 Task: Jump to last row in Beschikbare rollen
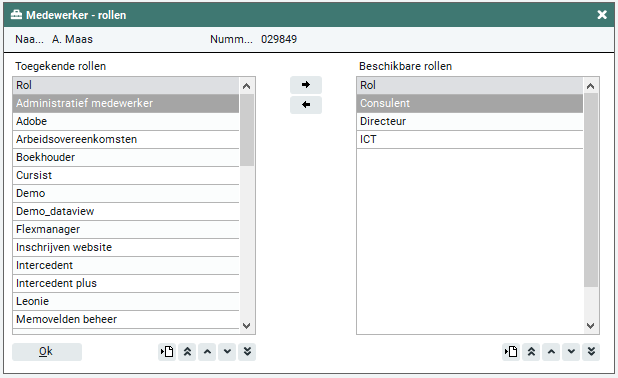pos(591,352)
